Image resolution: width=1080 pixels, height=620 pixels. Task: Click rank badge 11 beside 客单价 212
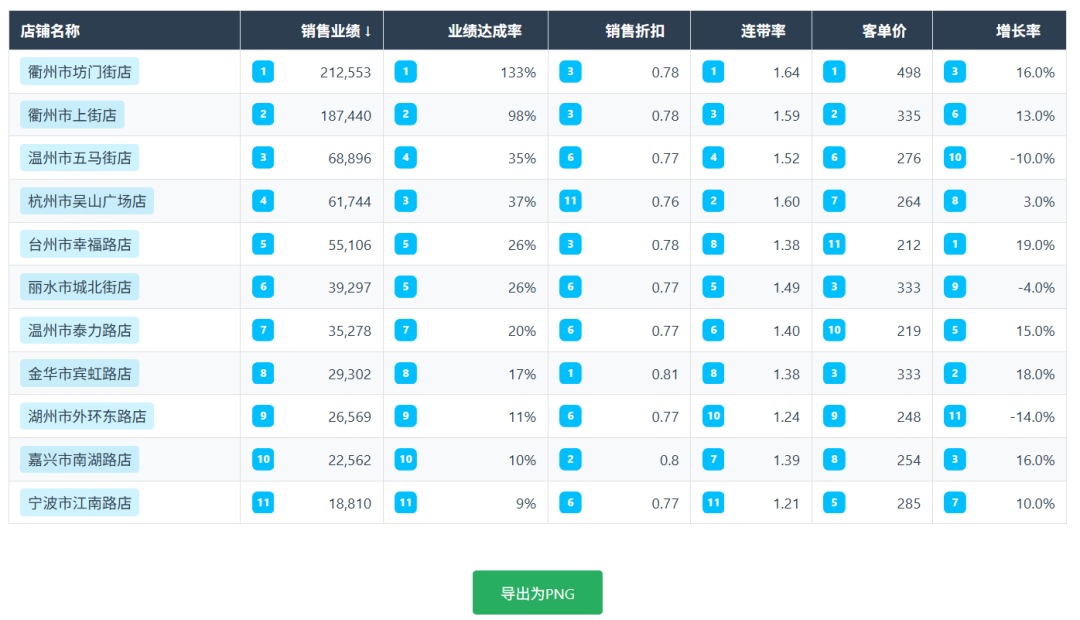point(834,244)
